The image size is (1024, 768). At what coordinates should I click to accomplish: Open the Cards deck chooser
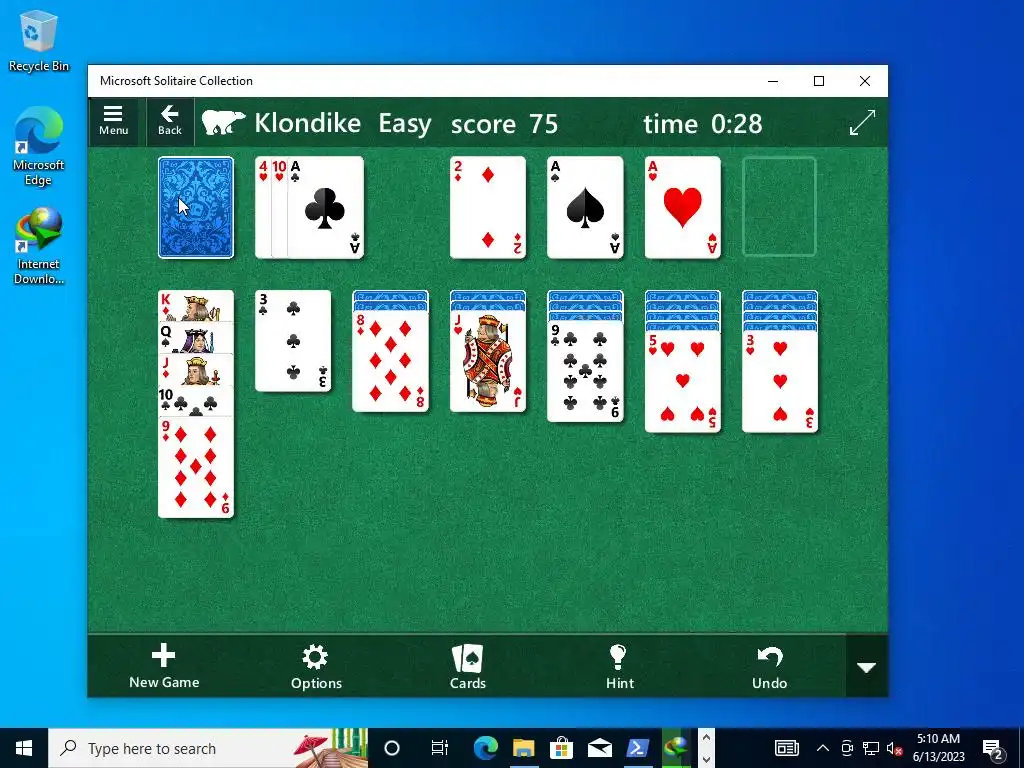468,666
